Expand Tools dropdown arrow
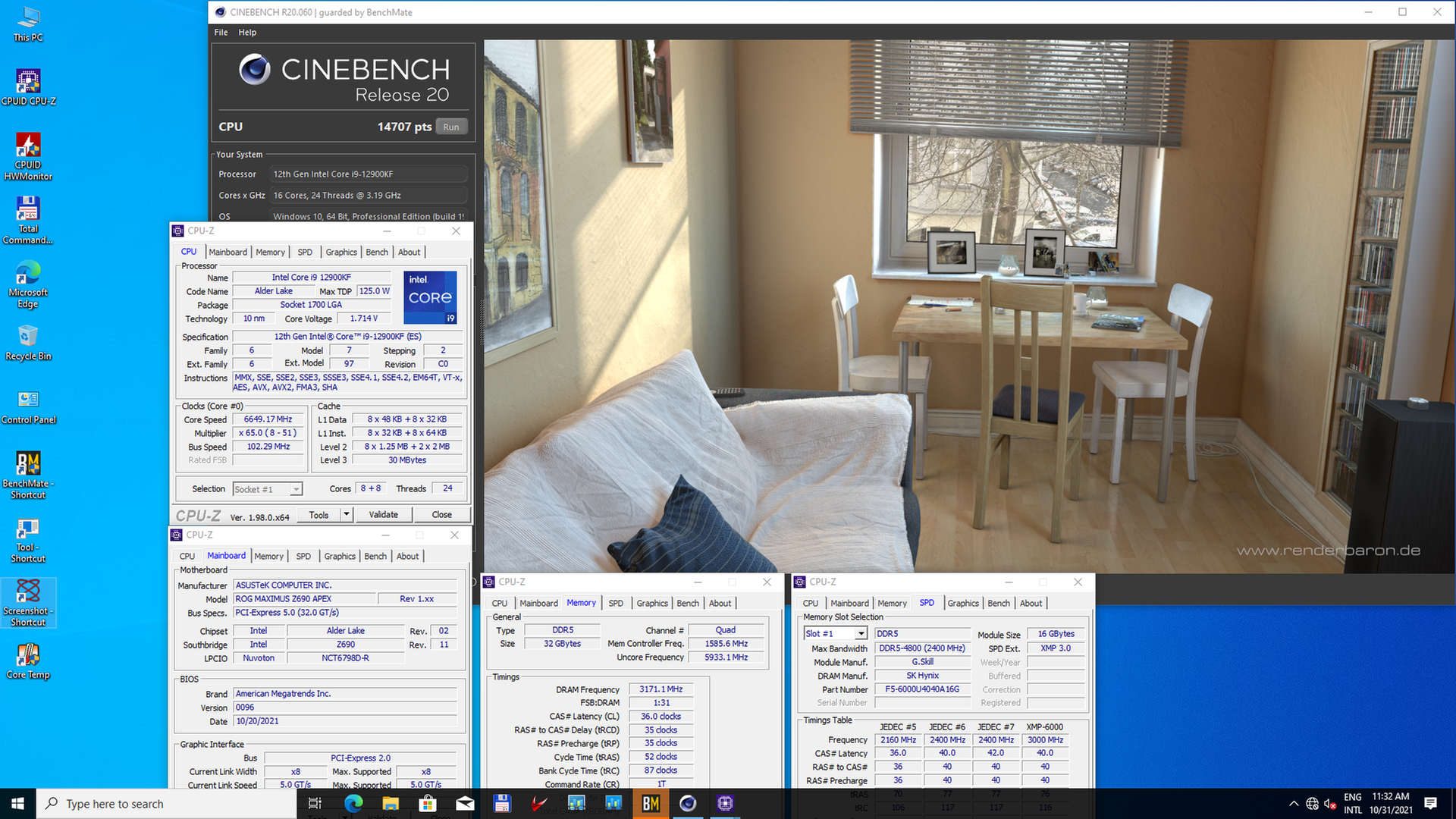The image size is (1456, 819). (x=347, y=515)
